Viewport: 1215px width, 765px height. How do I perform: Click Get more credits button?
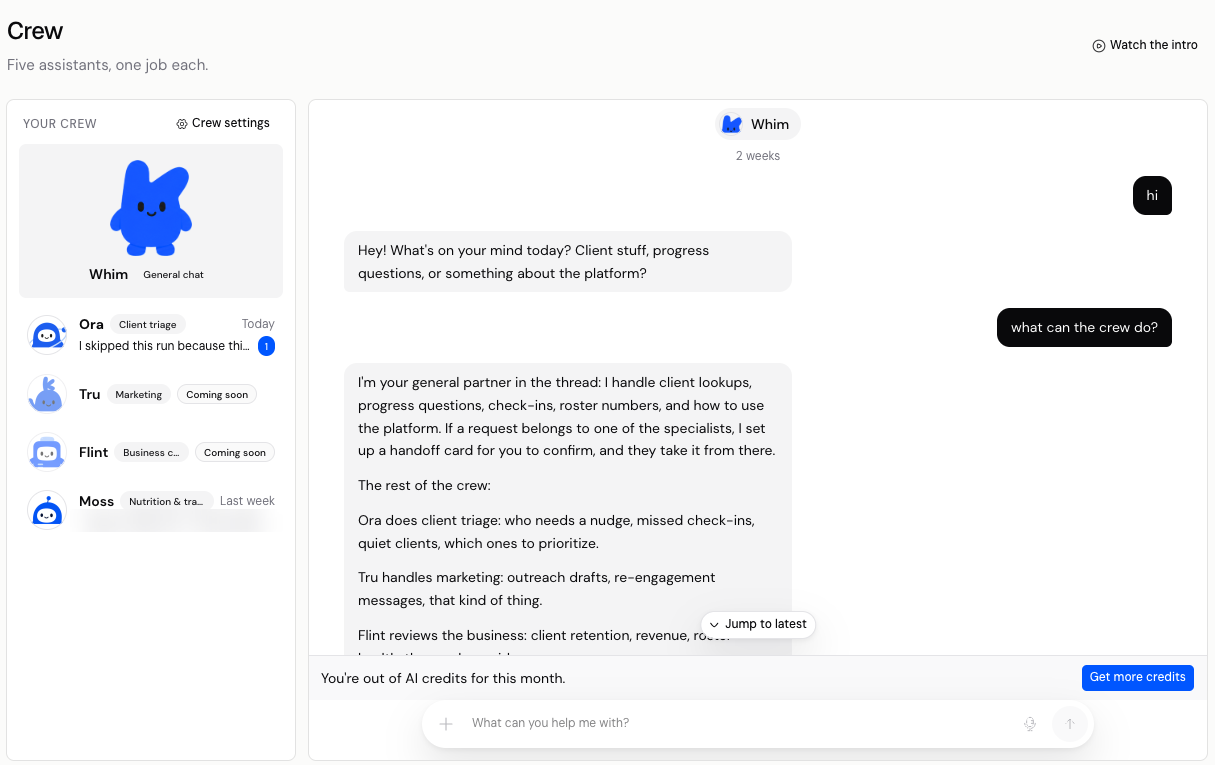1138,678
